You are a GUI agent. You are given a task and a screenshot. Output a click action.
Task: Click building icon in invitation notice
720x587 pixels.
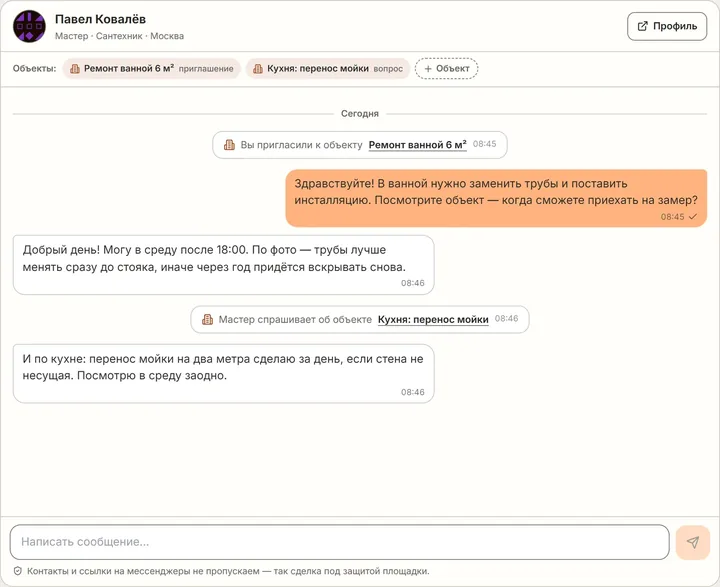pos(229,145)
